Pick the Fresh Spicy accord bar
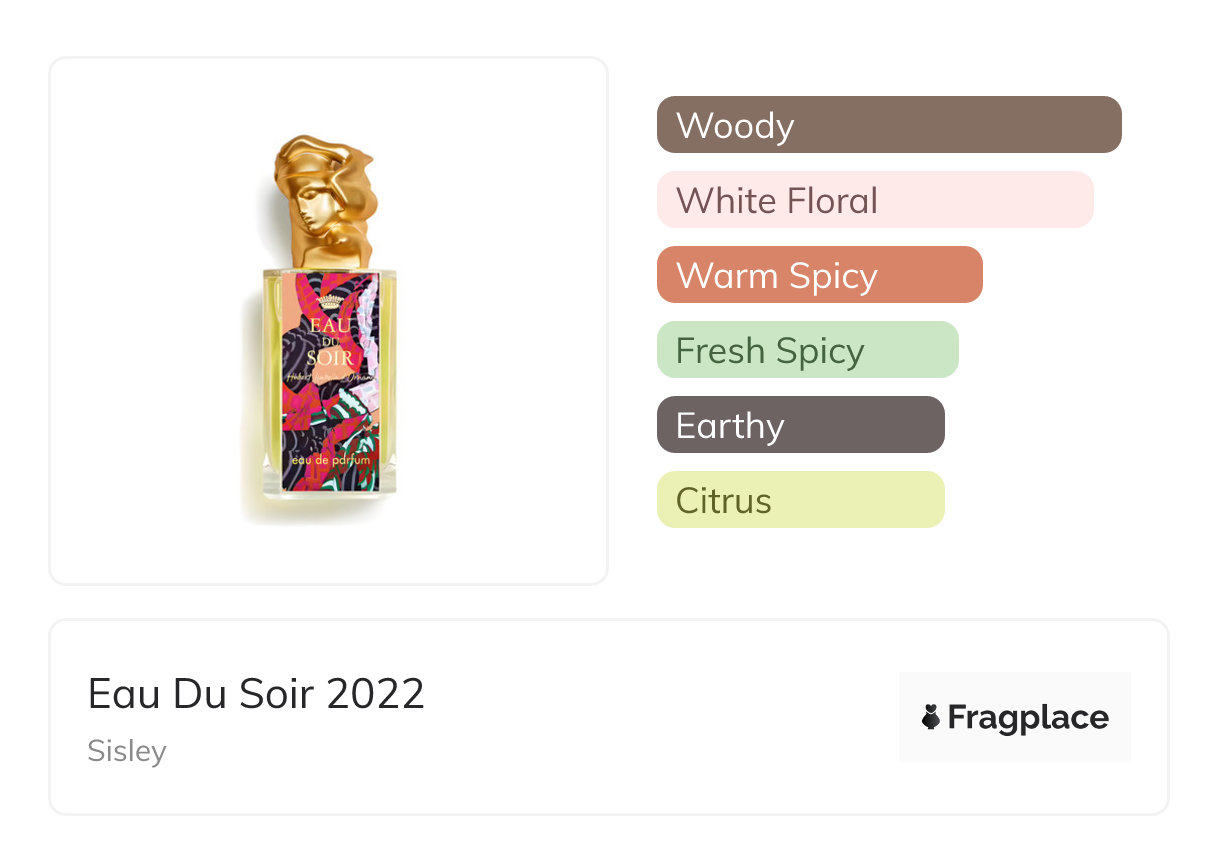 click(807, 350)
